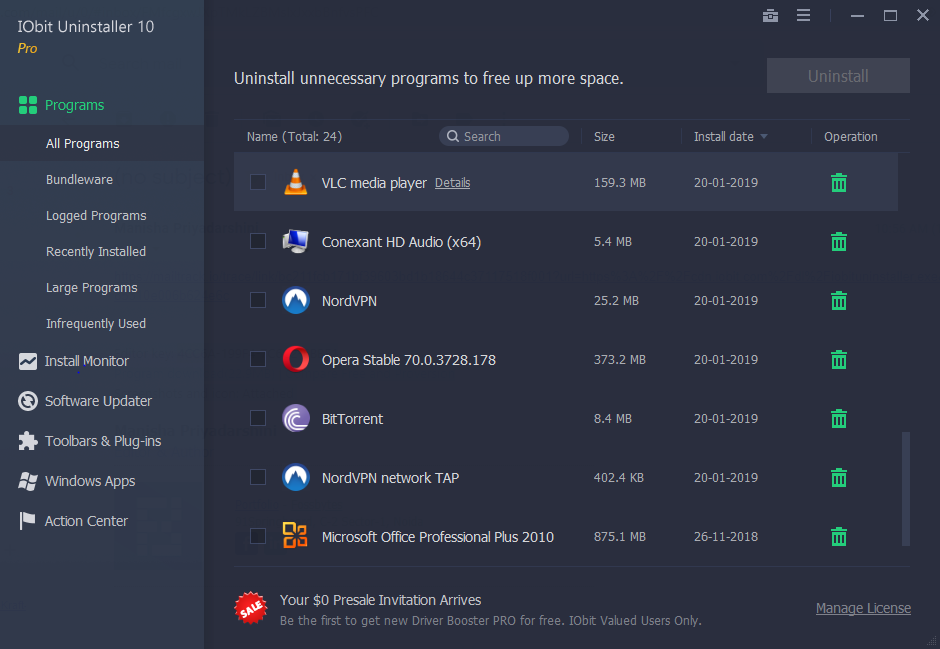Click the Opera Stable program icon
This screenshot has height=649, width=940.
click(x=295, y=360)
